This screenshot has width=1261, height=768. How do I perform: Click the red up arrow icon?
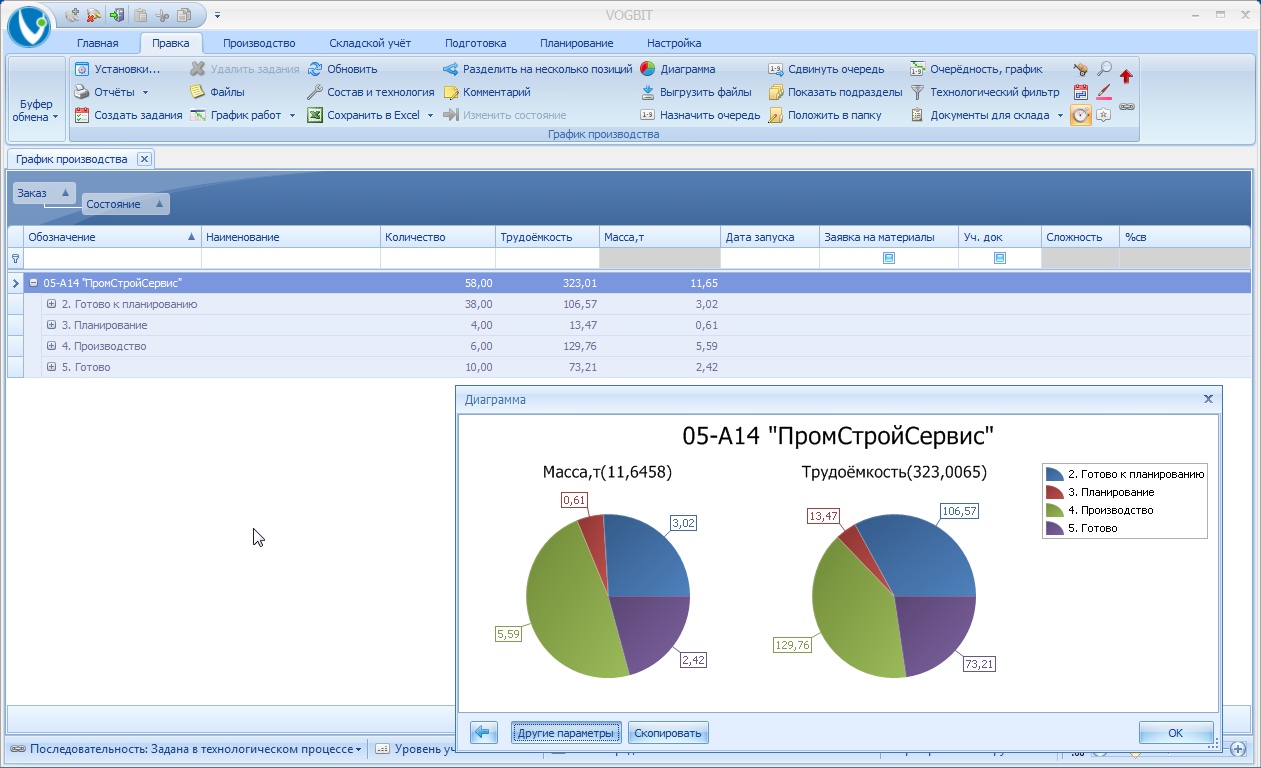click(x=1126, y=76)
